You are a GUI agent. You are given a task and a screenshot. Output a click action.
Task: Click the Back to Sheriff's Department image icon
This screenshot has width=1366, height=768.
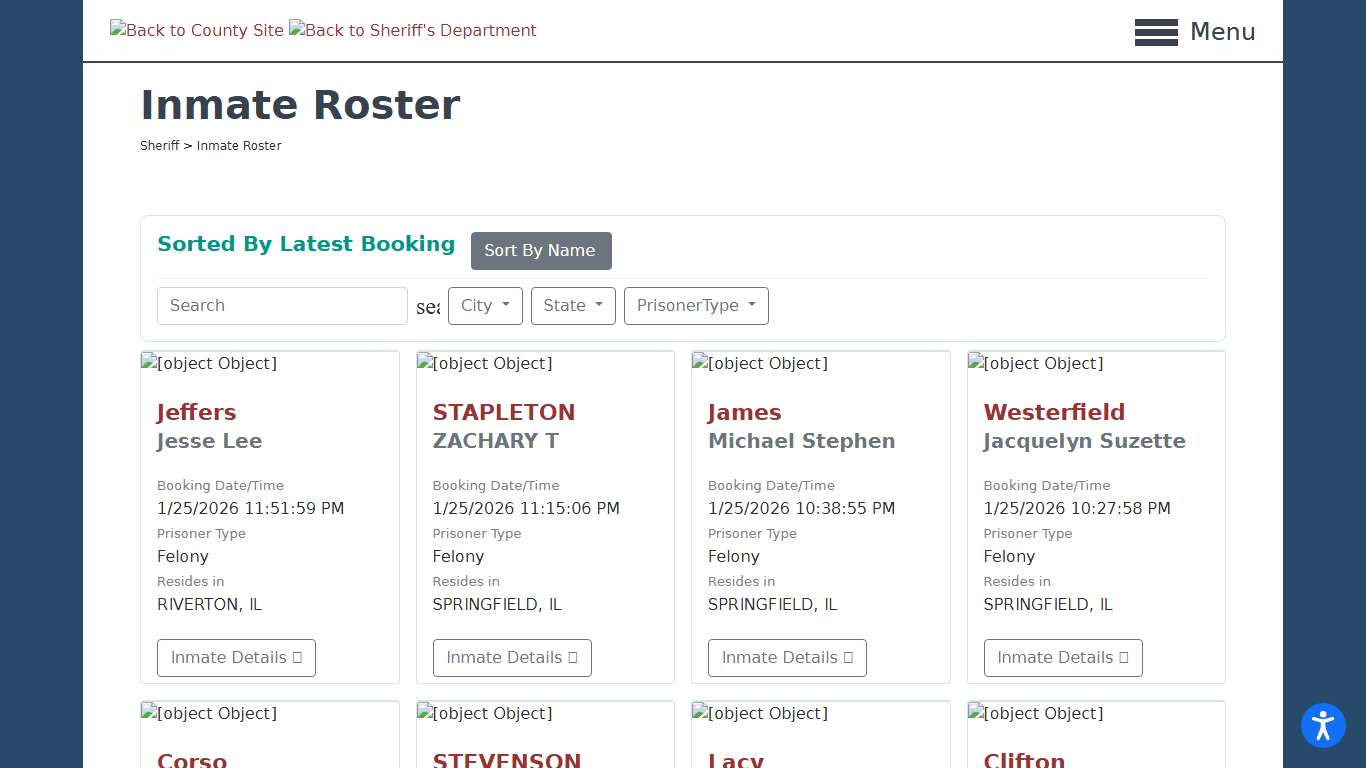pos(412,30)
